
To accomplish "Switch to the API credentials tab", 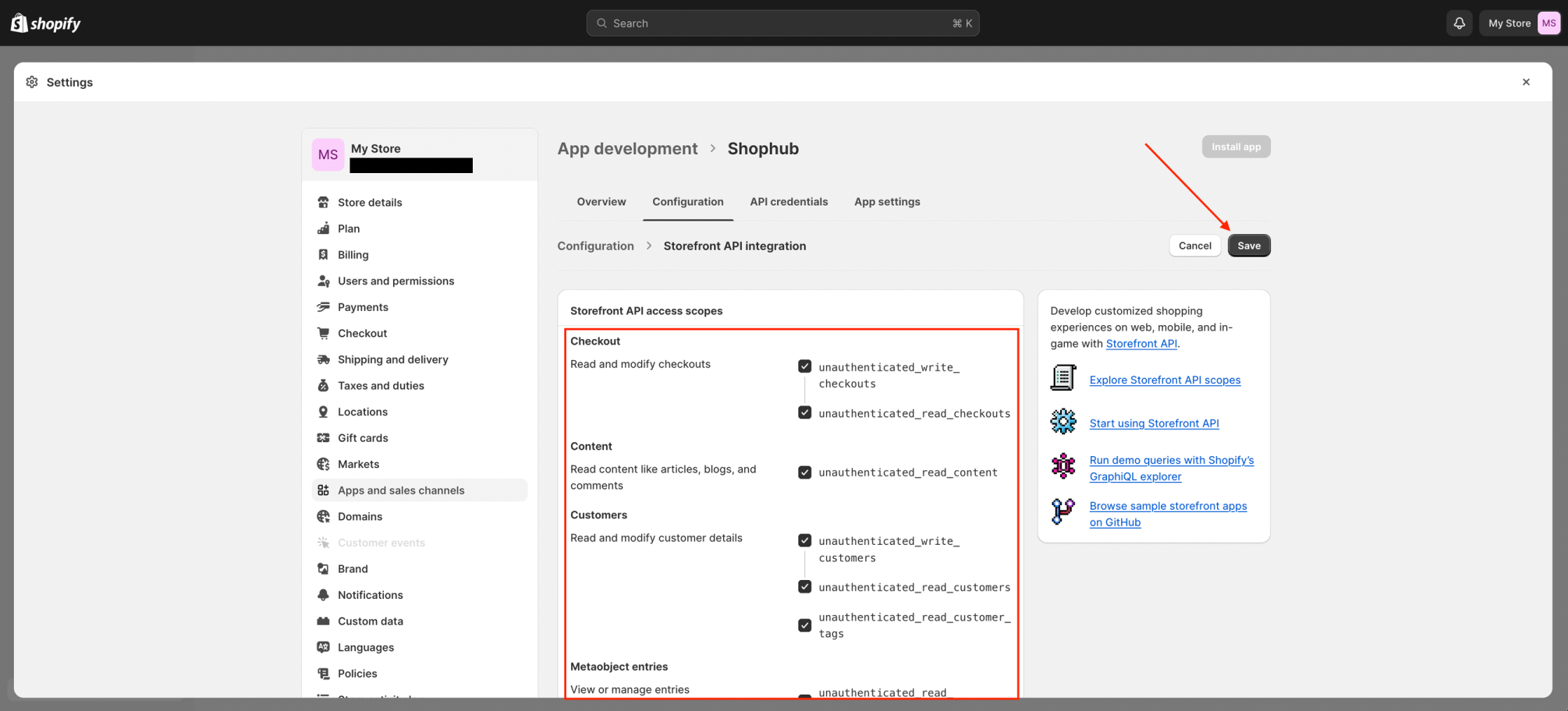I will tap(789, 201).
